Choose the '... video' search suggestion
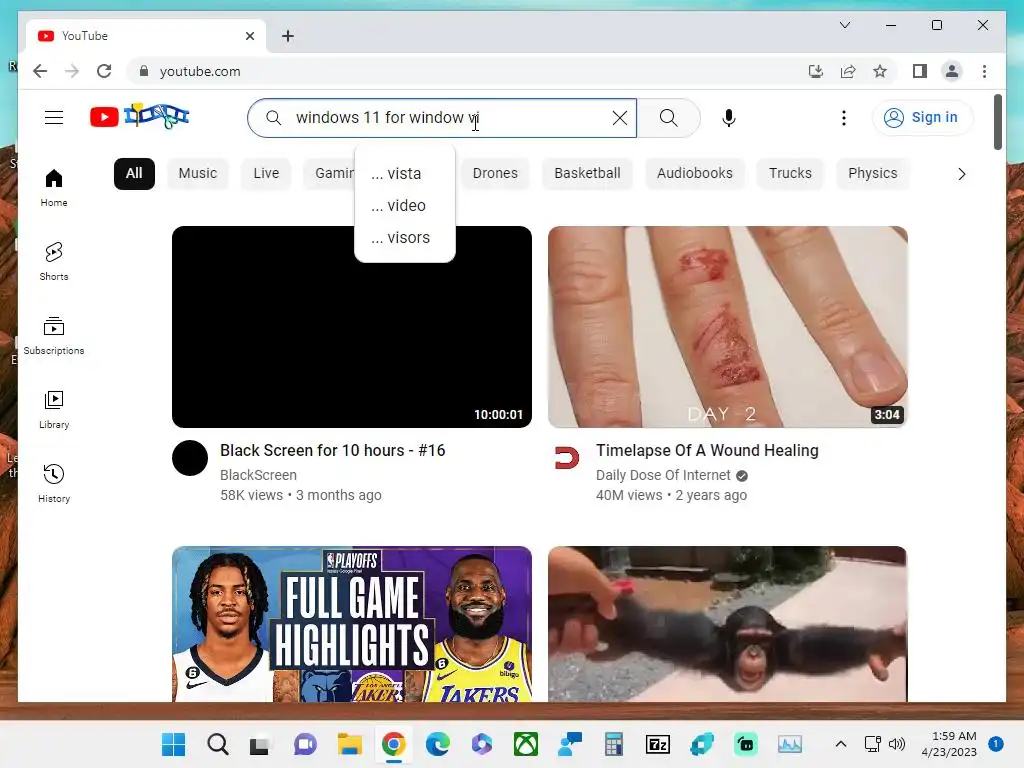 tap(405, 206)
